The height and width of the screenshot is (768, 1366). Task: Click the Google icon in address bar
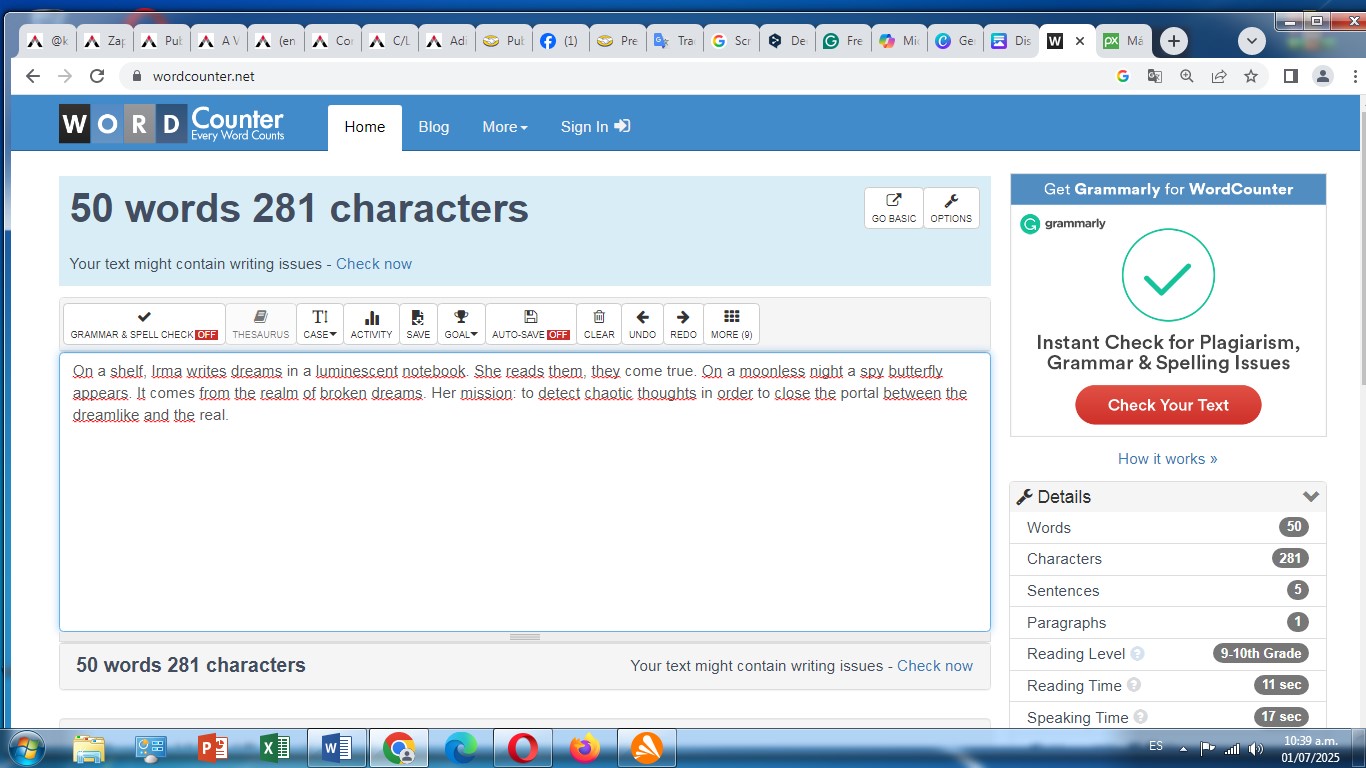click(1122, 76)
